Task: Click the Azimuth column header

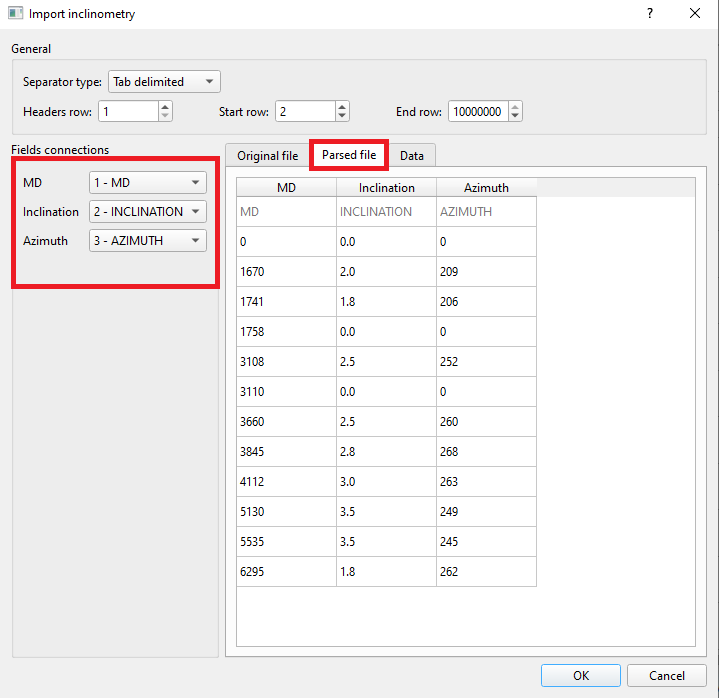Action: [x=487, y=188]
